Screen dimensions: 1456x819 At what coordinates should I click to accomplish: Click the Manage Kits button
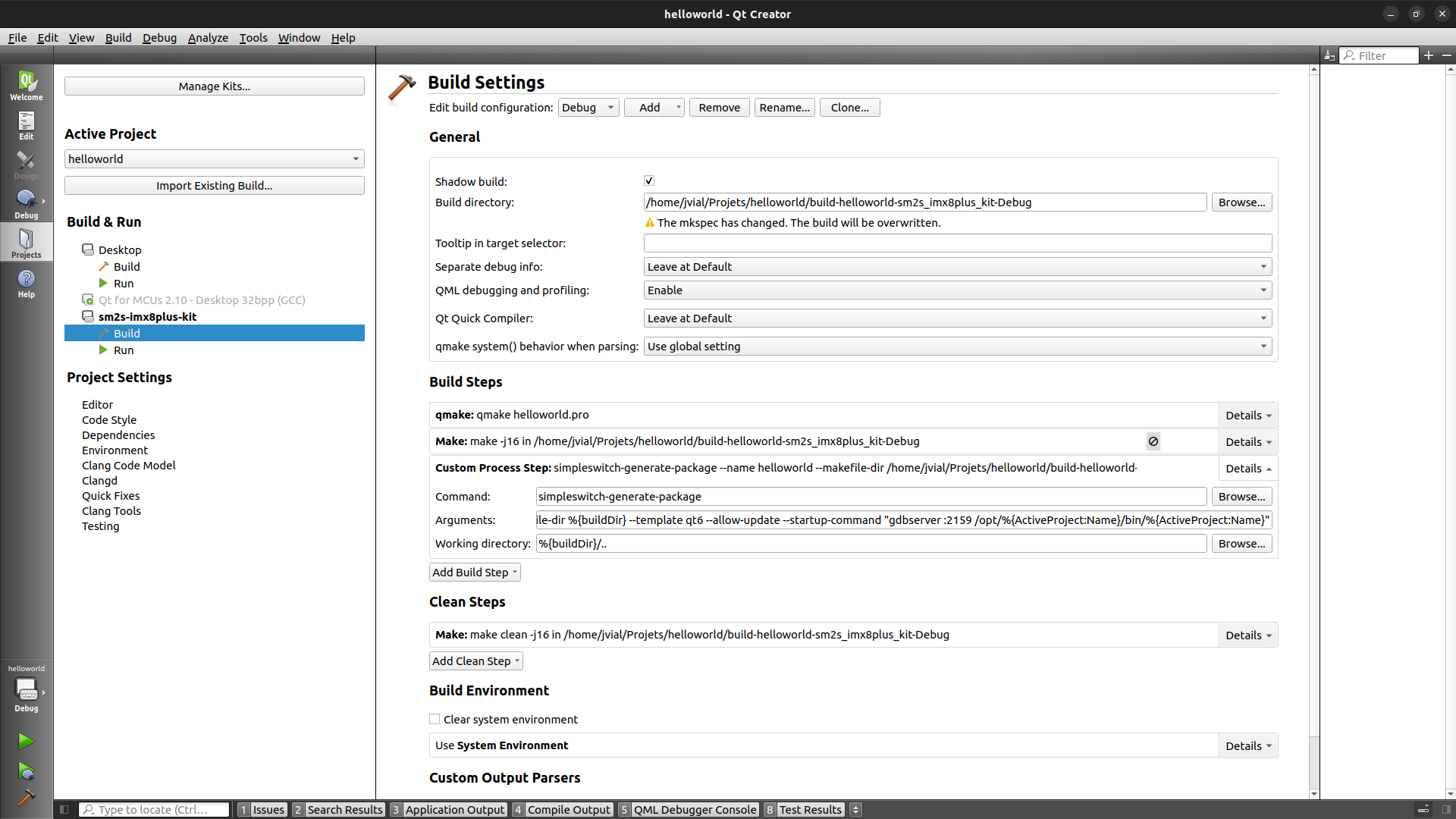214,86
